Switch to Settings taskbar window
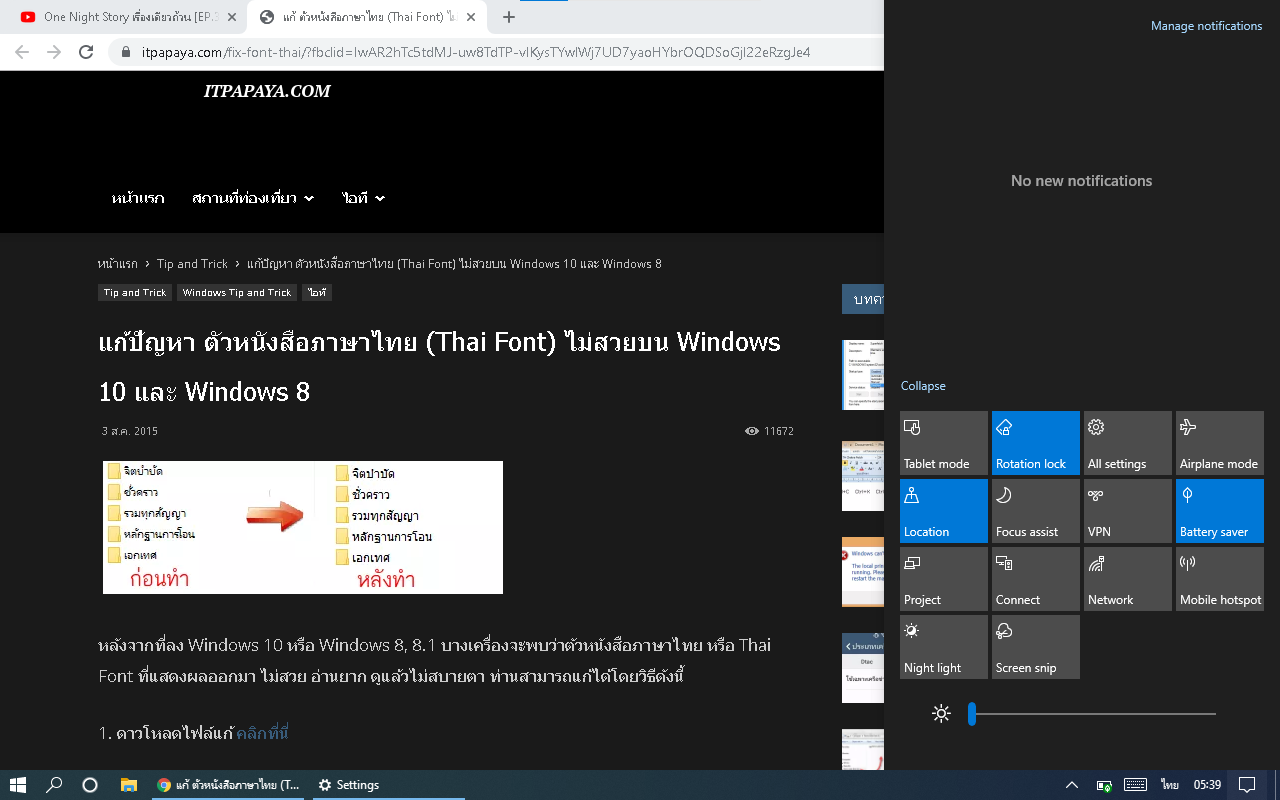Screen dimensions: 1280x800 click(388, 785)
